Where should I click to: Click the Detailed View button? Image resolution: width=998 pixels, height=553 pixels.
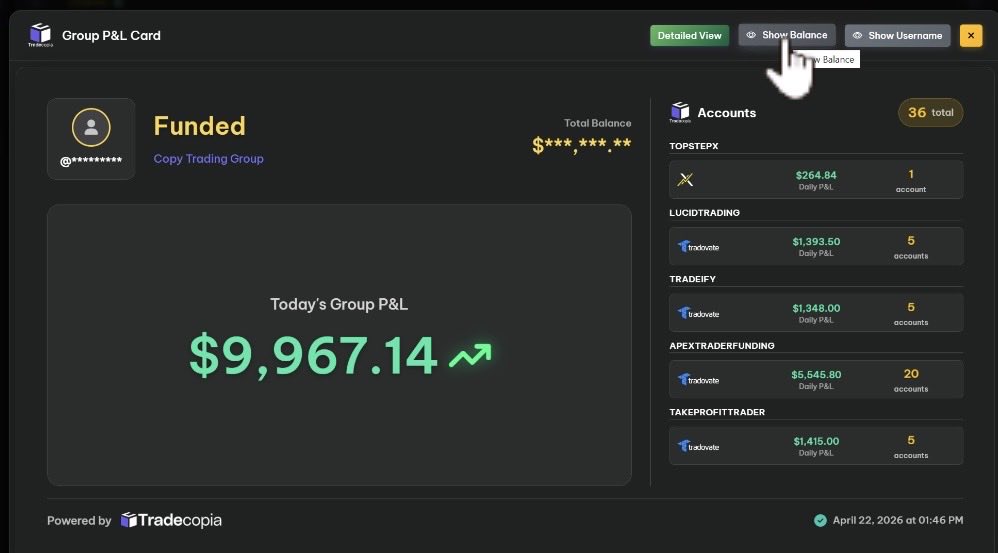689,36
